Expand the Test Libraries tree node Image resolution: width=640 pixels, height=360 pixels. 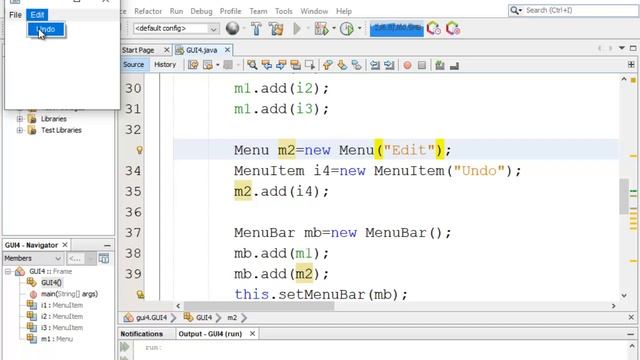tap(20, 130)
